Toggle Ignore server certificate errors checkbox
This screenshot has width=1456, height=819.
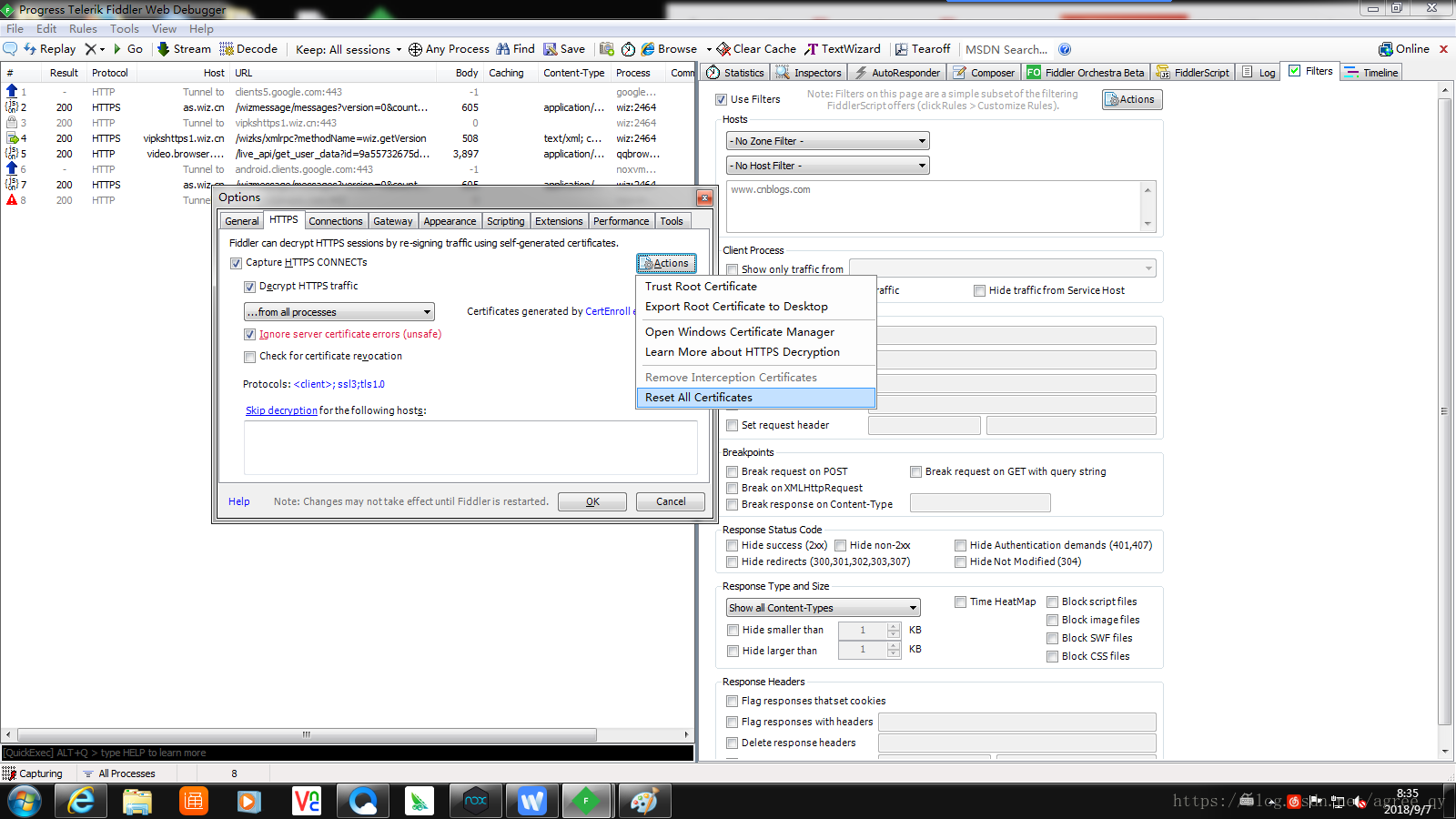[x=249, y=335]
